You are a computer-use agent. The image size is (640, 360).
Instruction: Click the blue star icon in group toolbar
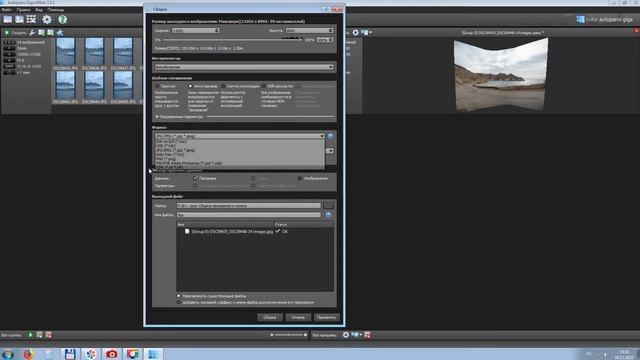click(60, 32)
